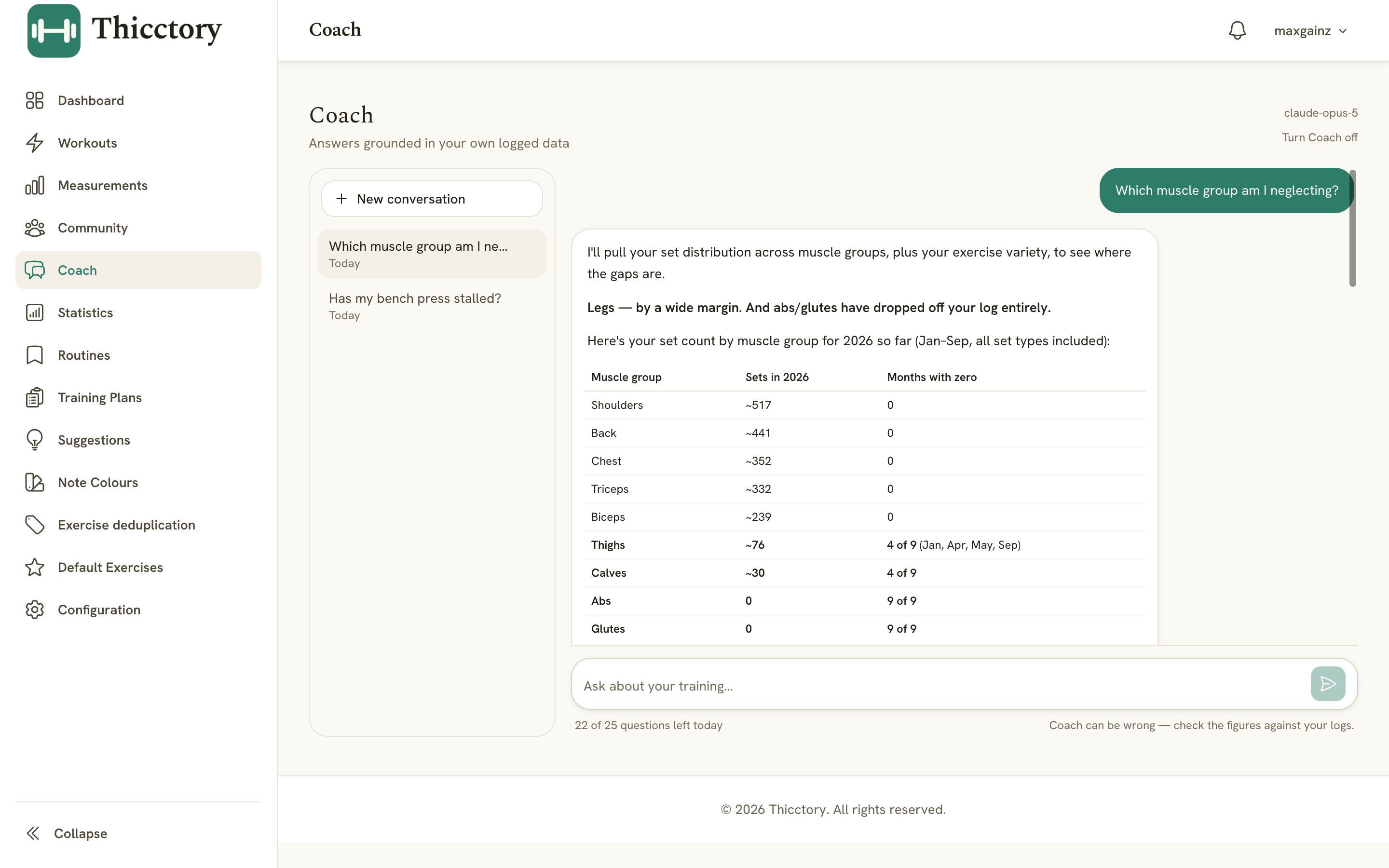The image size is (1389, 868).
Task: Click 'Answers grounded in your own logged data'
Action: click(x=439, y=143)
